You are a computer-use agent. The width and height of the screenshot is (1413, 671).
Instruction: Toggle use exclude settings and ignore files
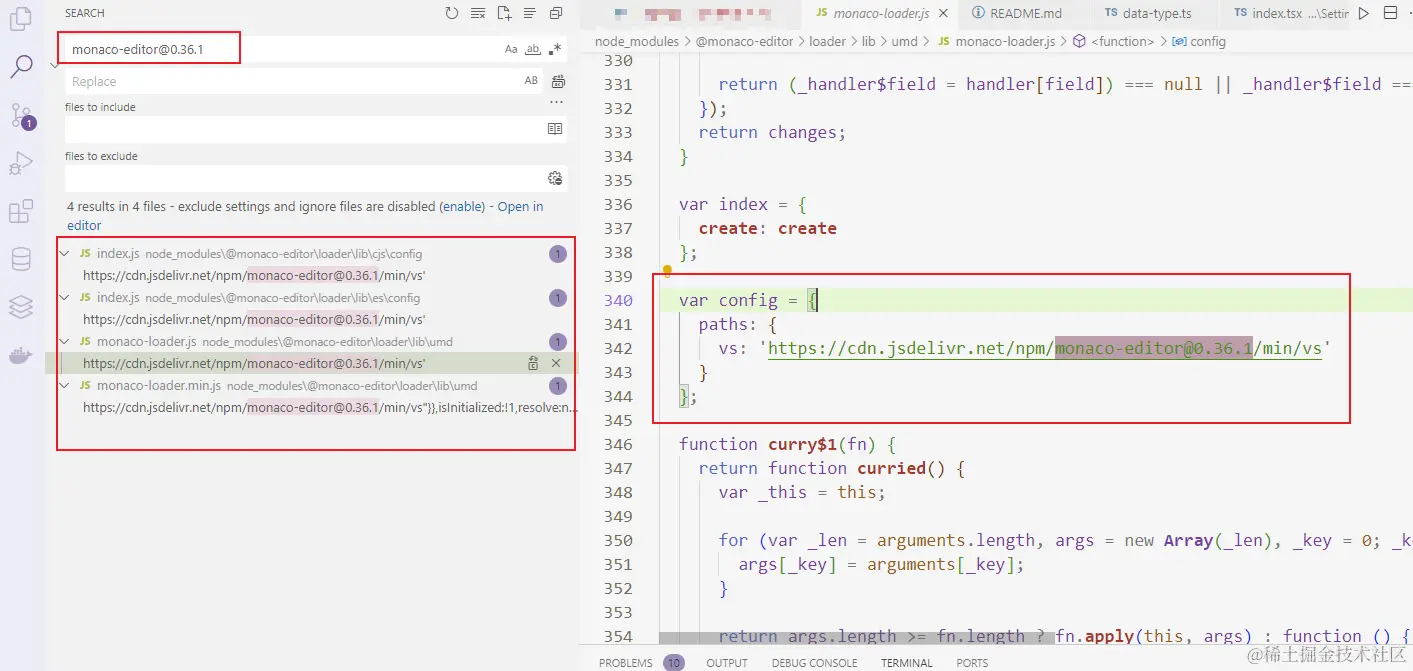[x=555, y=178]
